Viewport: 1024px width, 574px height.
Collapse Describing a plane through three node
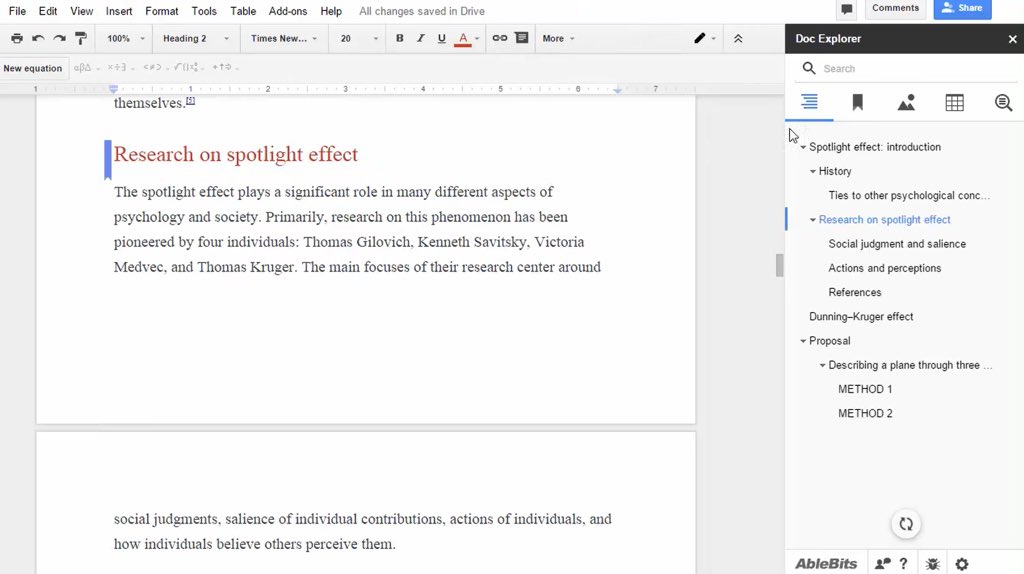[x=823, y=365]
